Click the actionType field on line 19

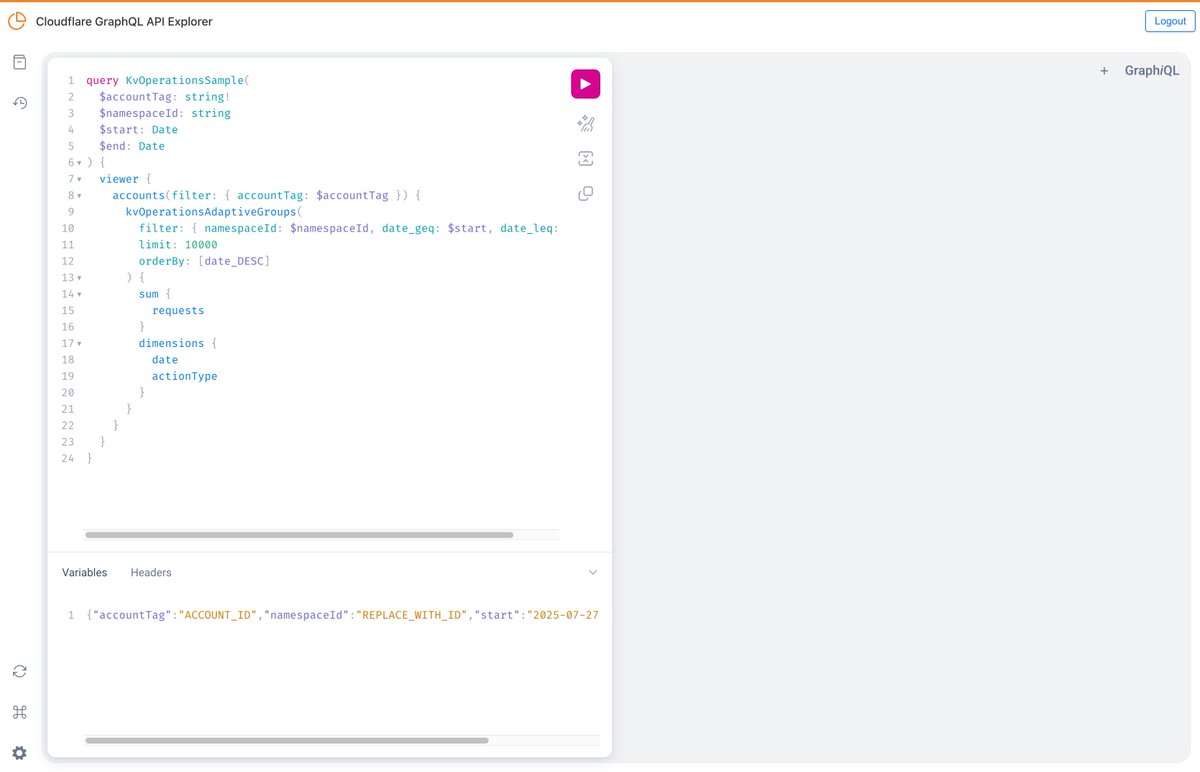[x=185, y=376]
